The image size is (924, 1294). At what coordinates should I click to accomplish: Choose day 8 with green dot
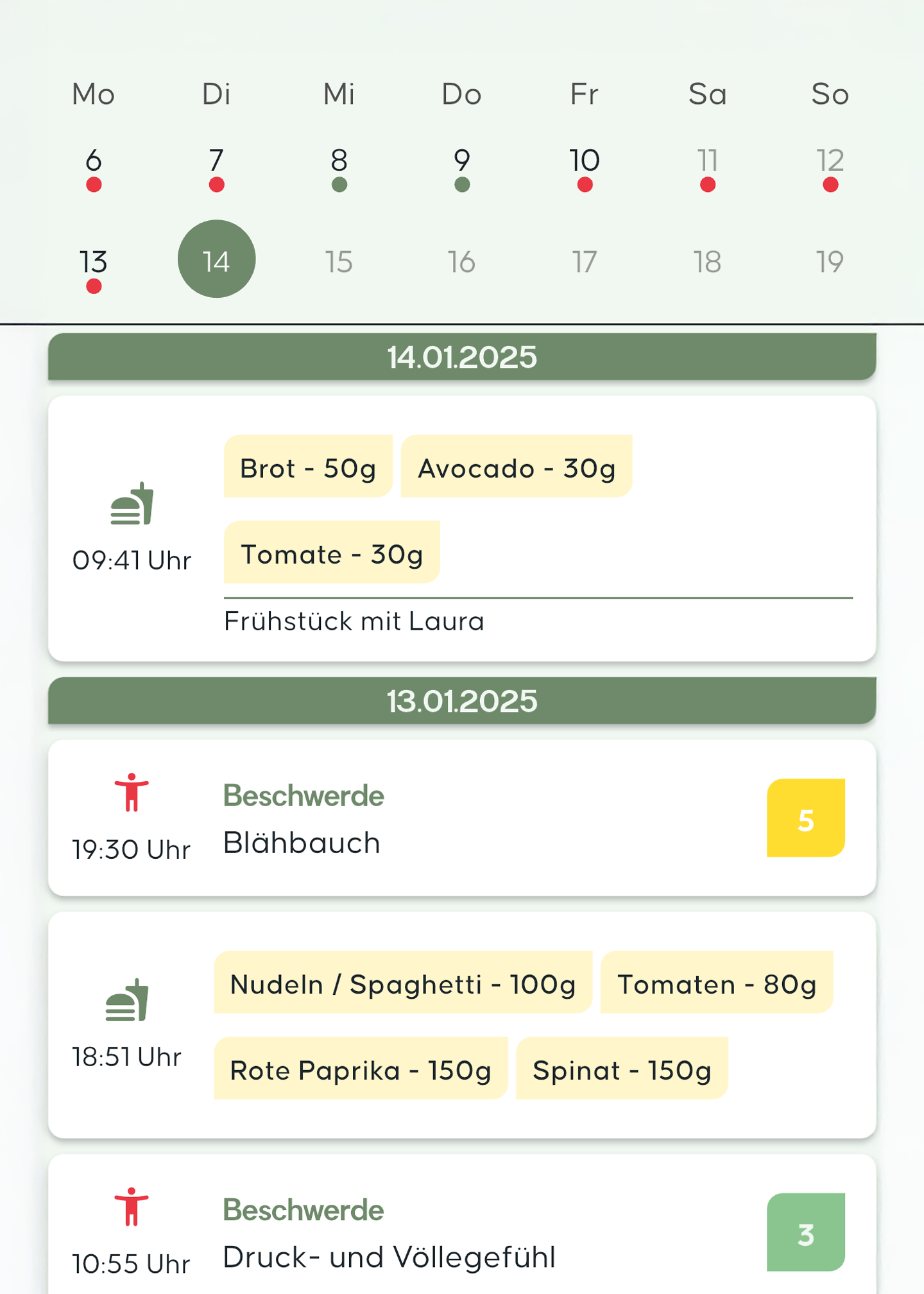coord(339,160)
